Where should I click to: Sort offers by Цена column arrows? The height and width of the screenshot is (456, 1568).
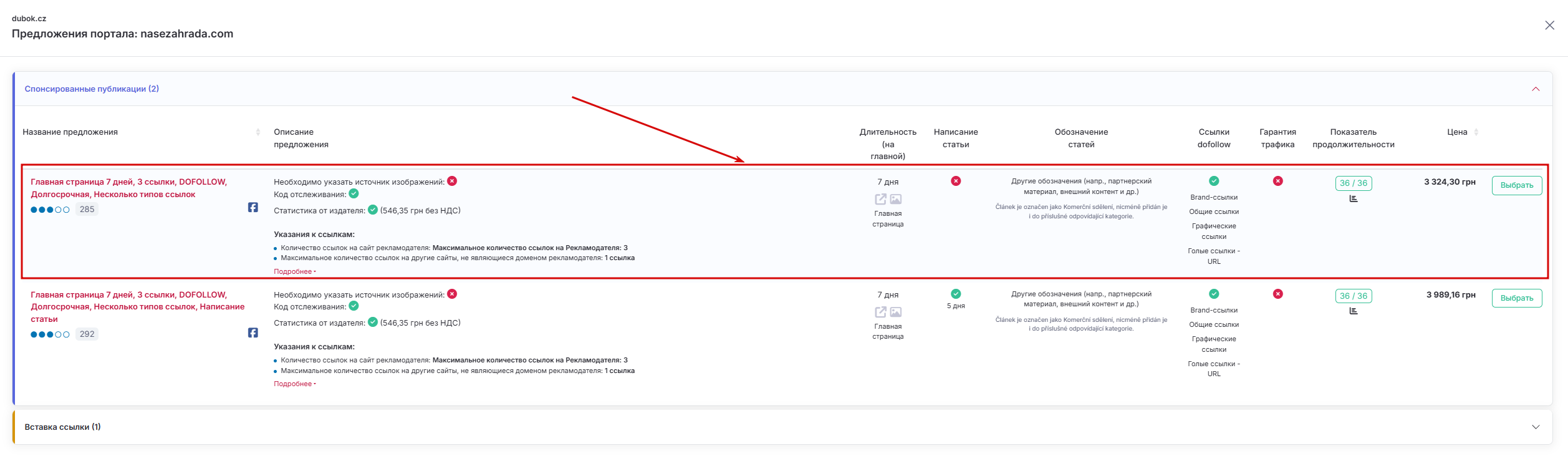(1476, 132)
